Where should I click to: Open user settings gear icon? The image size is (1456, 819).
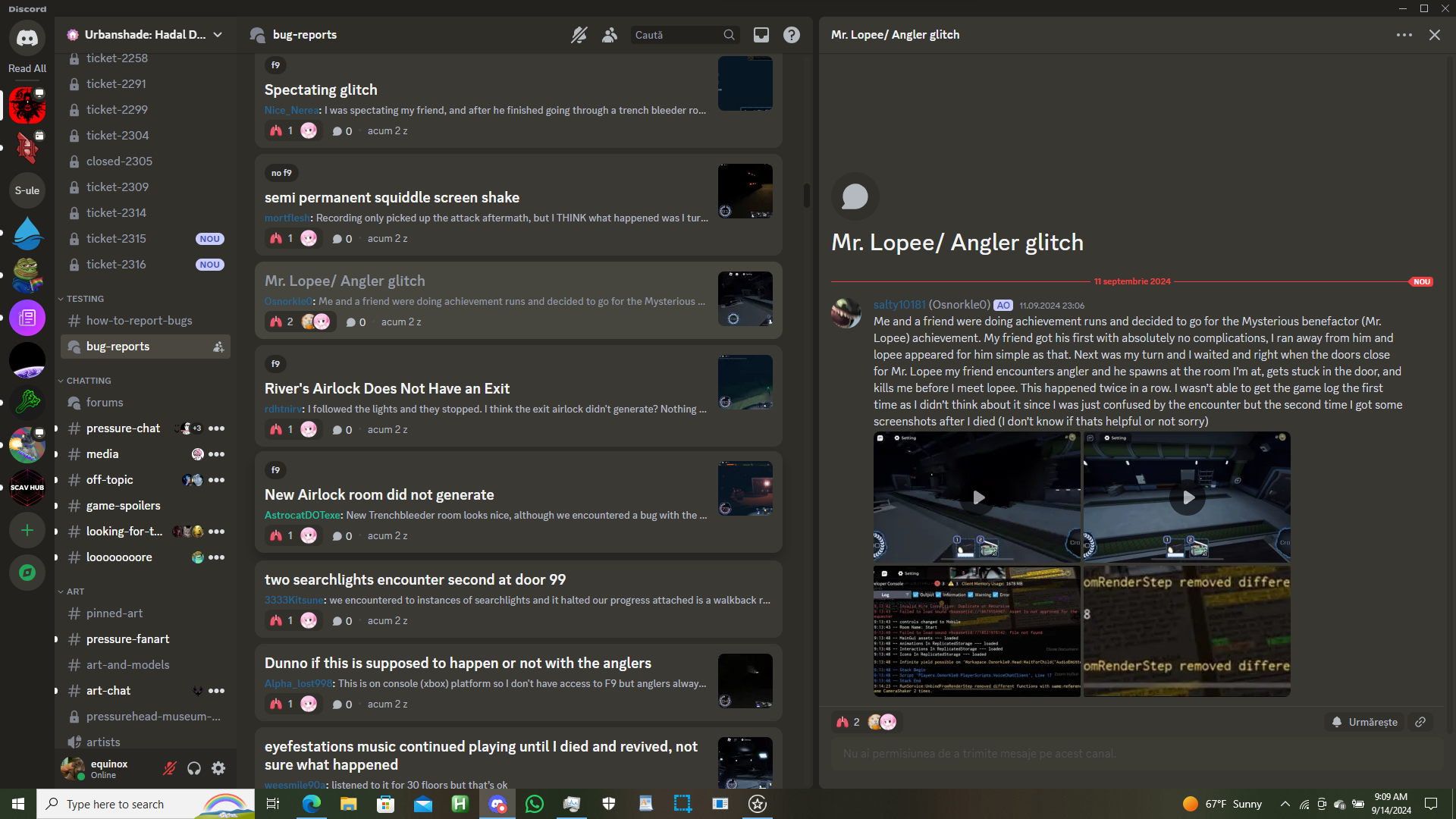[x=218, y=768]
